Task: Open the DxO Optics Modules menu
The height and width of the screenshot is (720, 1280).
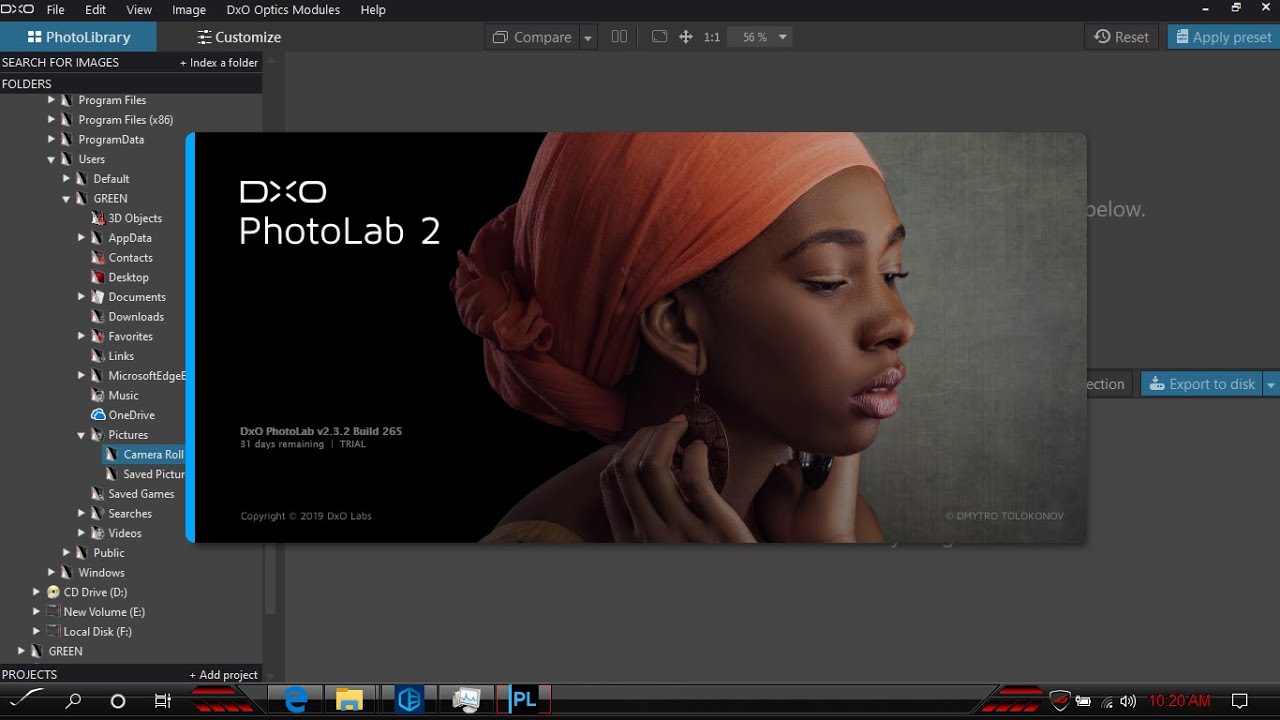Action: pos(283,10)
